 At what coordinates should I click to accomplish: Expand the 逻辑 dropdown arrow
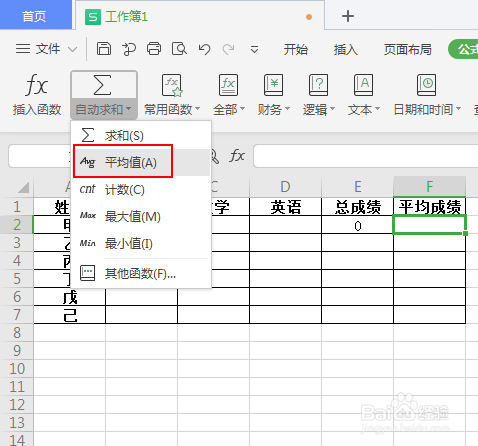tap(332, 109)
